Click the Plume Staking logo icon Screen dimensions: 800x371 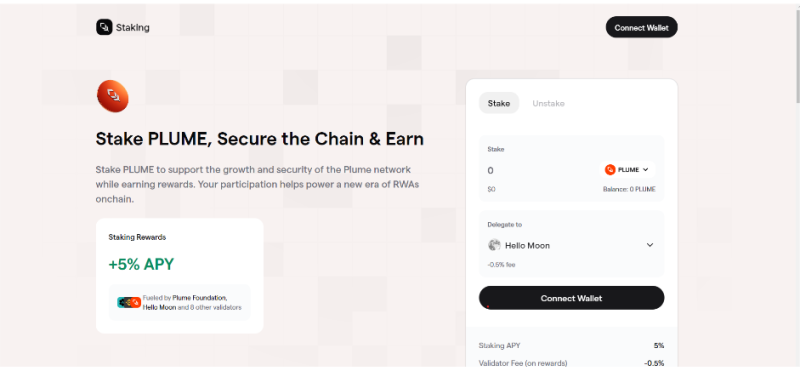pyautogui.click(x=104, y=27)
